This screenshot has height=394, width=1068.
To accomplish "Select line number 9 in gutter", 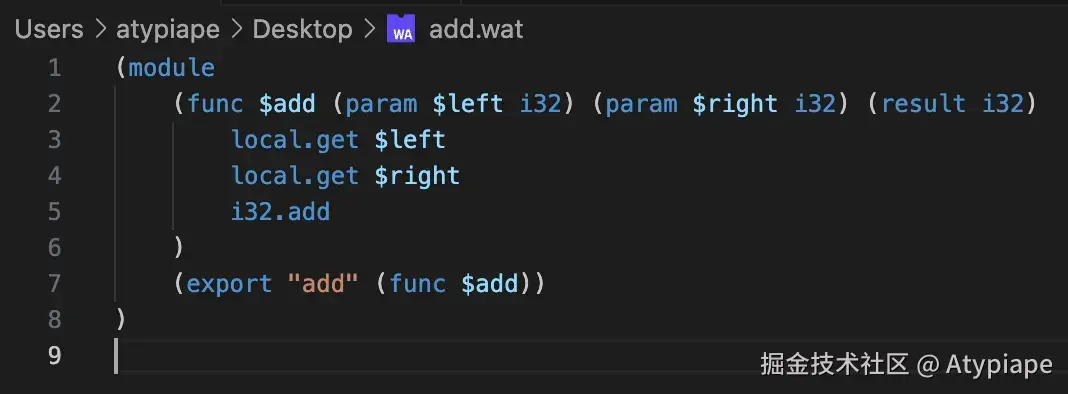I will 54,355.
